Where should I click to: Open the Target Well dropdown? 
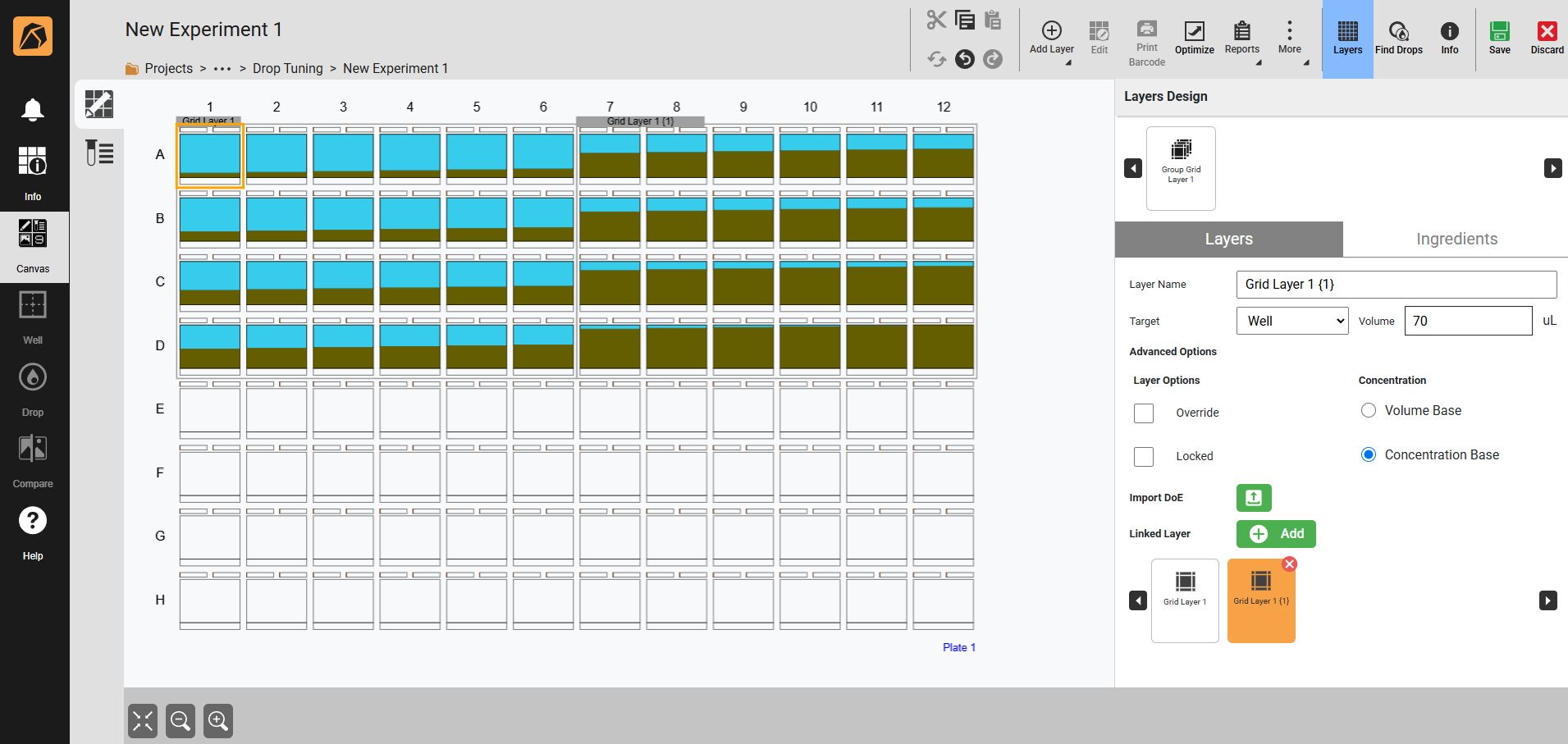click(1291, 321)
